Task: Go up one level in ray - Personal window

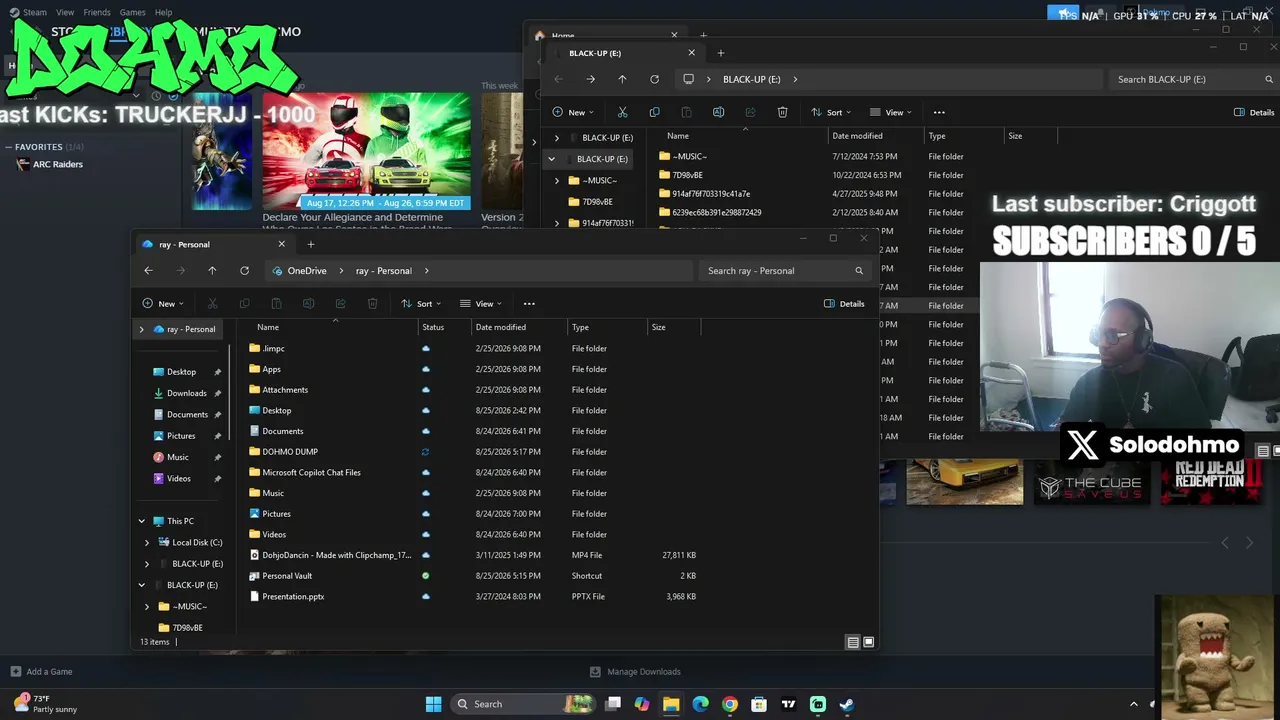Action: pos(212,271)
